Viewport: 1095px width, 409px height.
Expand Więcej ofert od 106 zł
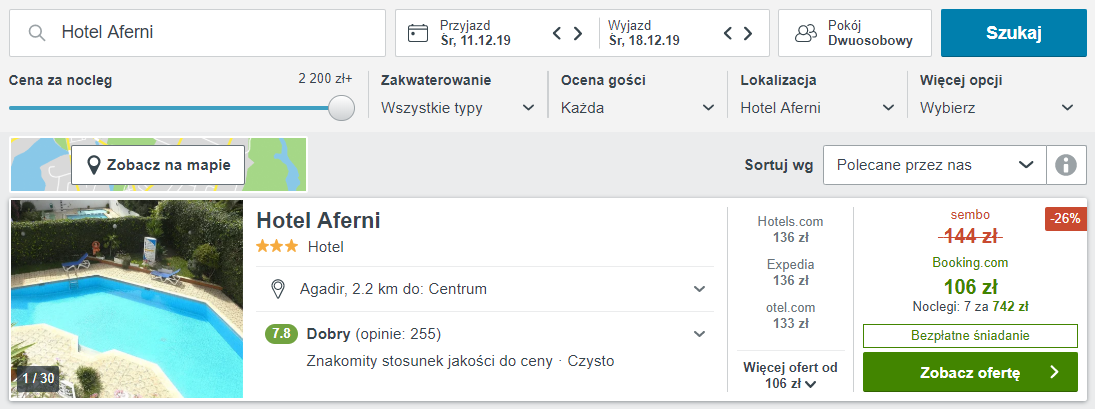click(x=791, y=376)
